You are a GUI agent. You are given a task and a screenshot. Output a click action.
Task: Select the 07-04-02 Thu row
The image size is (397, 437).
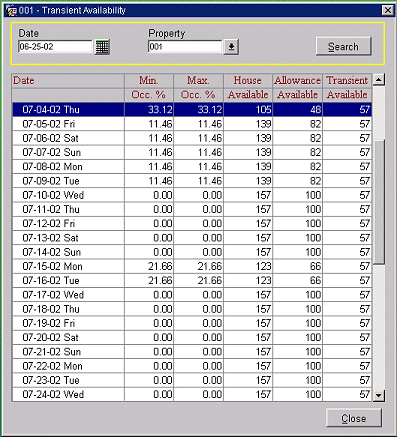(192, 110)
